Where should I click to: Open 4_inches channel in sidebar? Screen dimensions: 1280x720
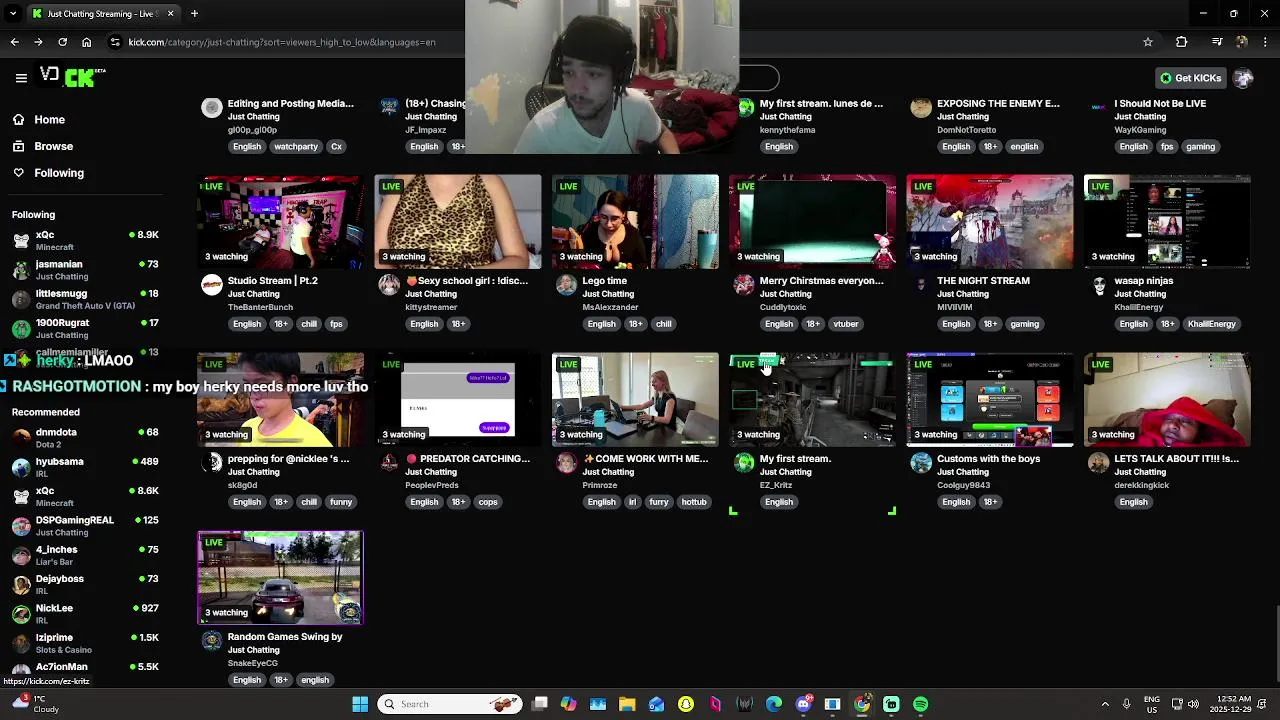(x=85, y=555)
